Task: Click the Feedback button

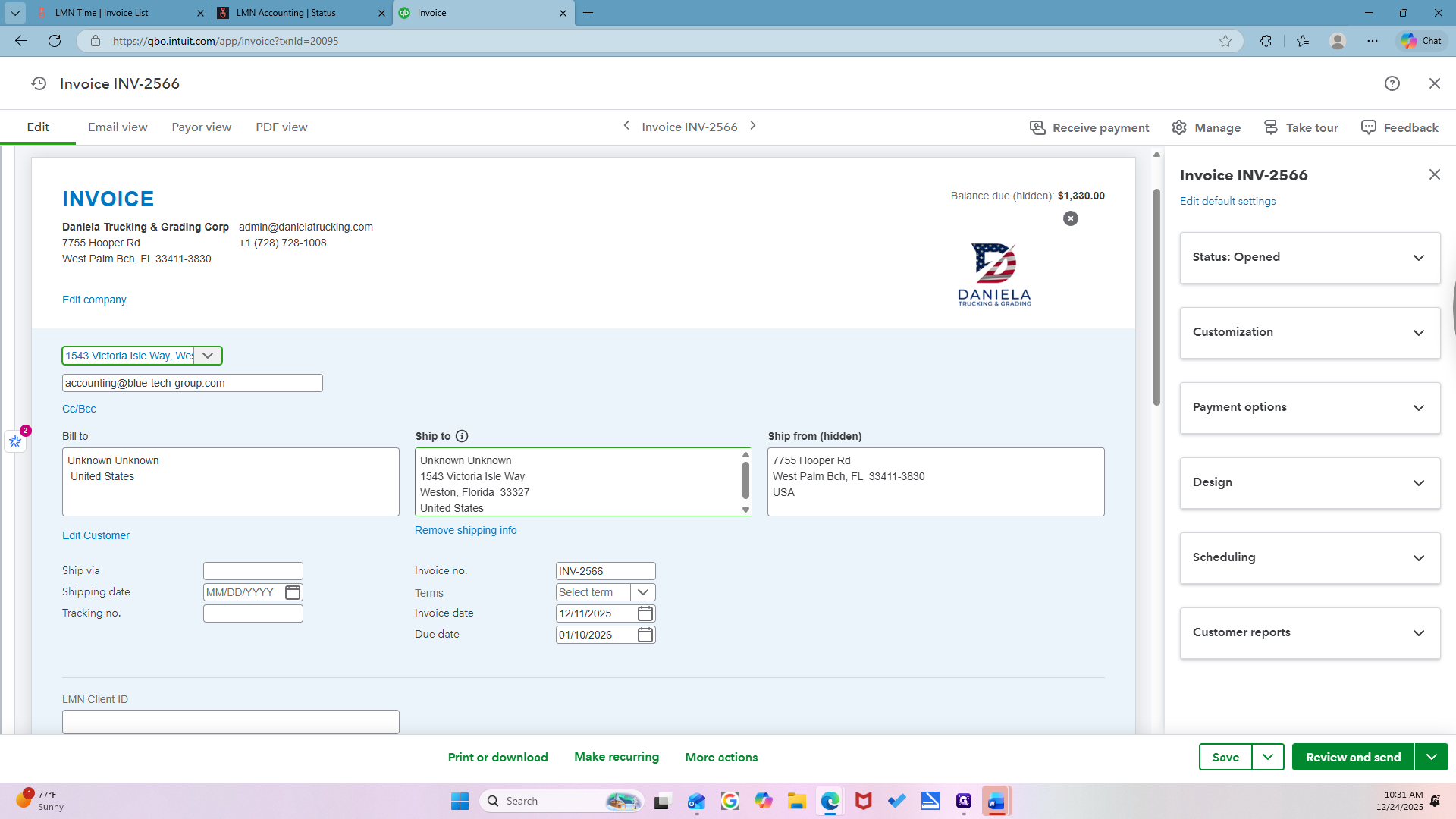Action: 1400,127
